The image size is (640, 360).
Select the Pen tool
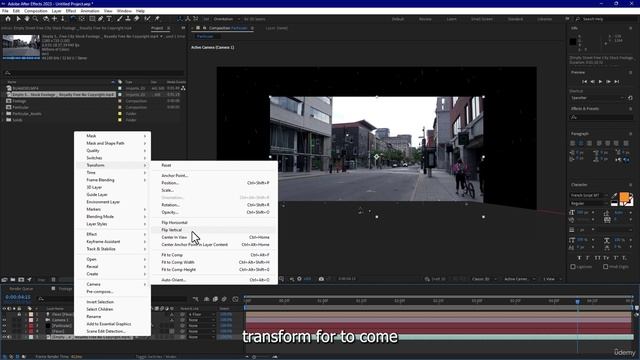(100, 19)
